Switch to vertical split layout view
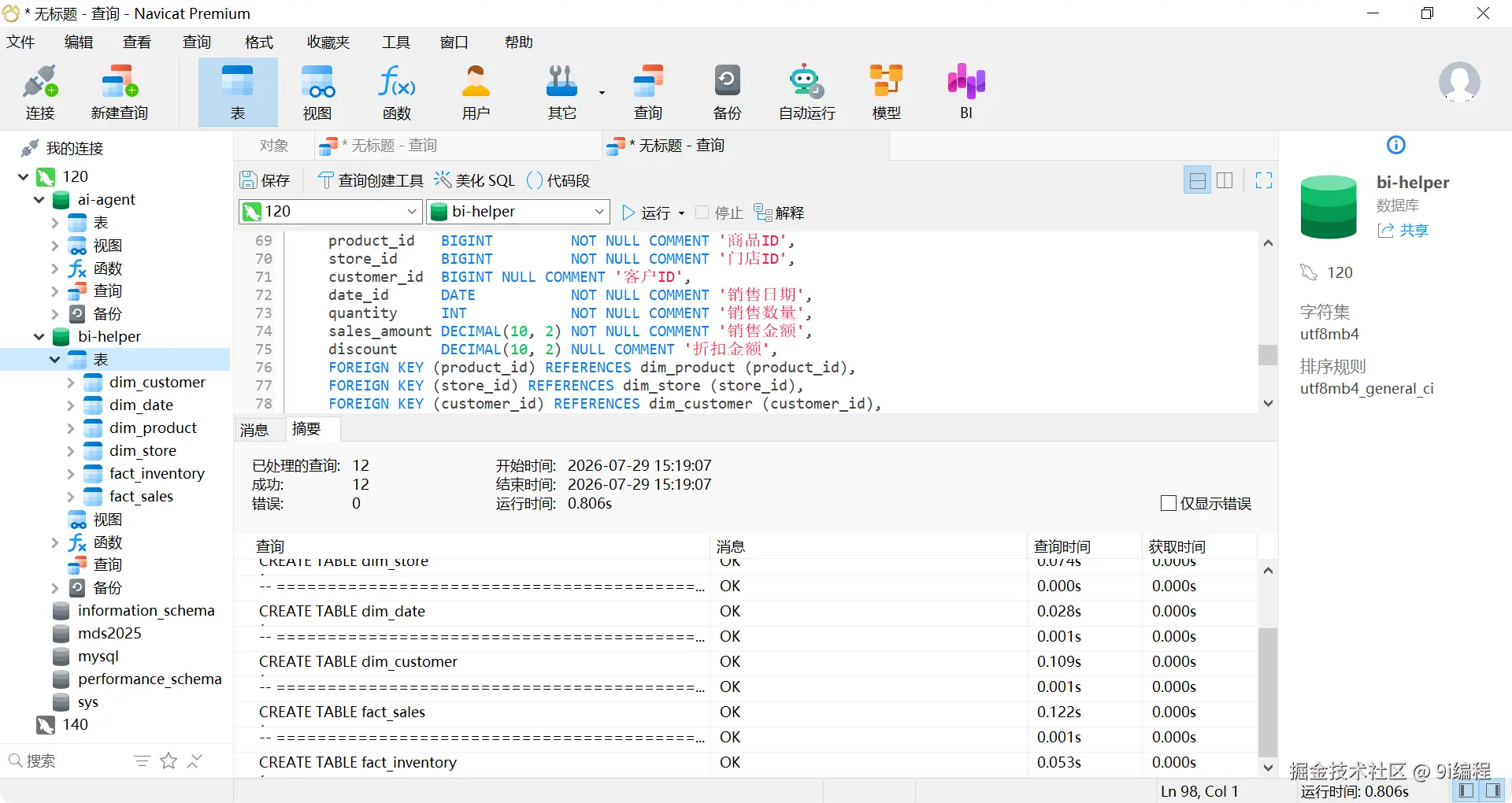Viewport: 1512px width, 803px height. (1225, 180)
